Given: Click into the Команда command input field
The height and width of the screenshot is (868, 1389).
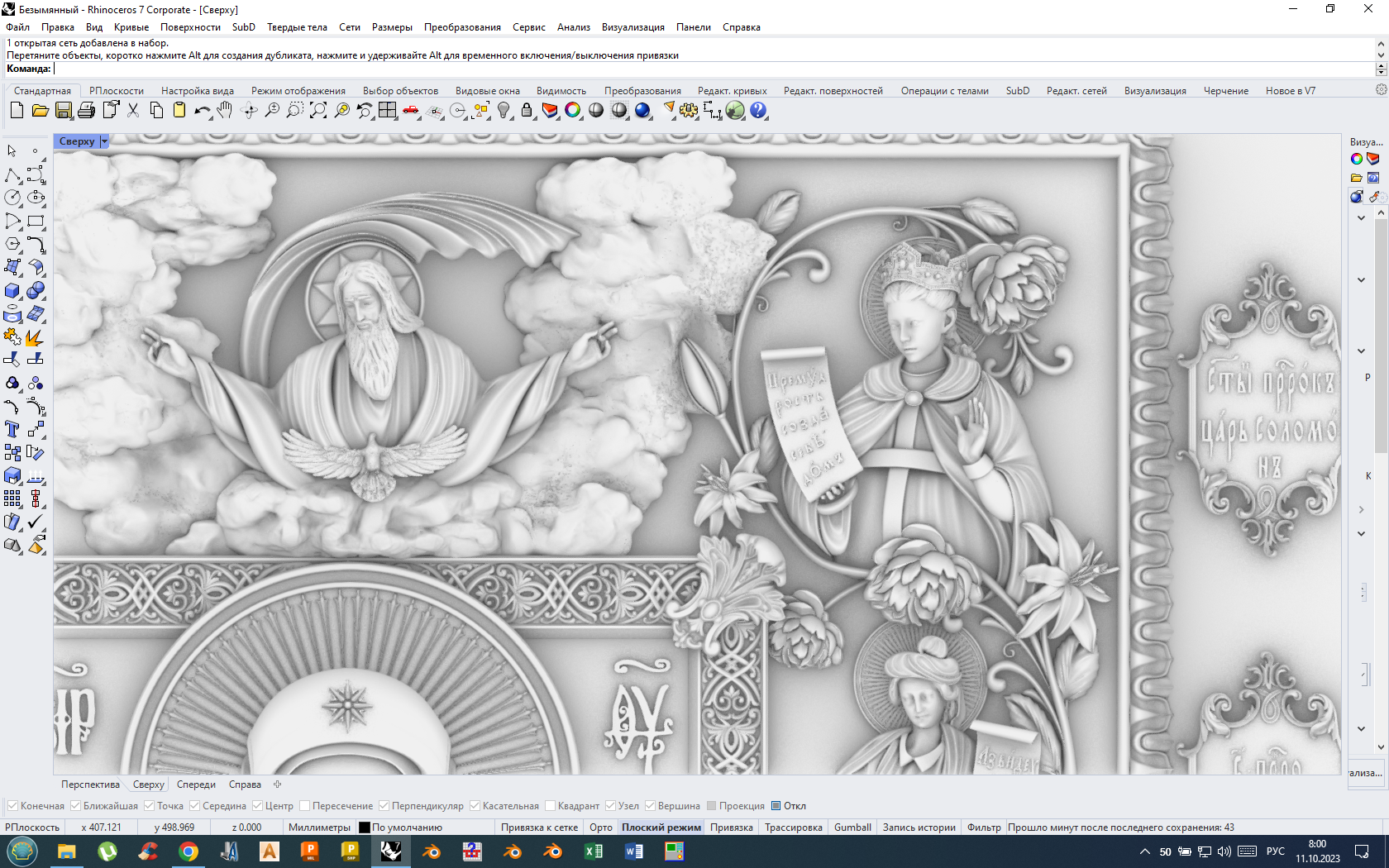Looking at the screenshot, I should click(713, 69).
